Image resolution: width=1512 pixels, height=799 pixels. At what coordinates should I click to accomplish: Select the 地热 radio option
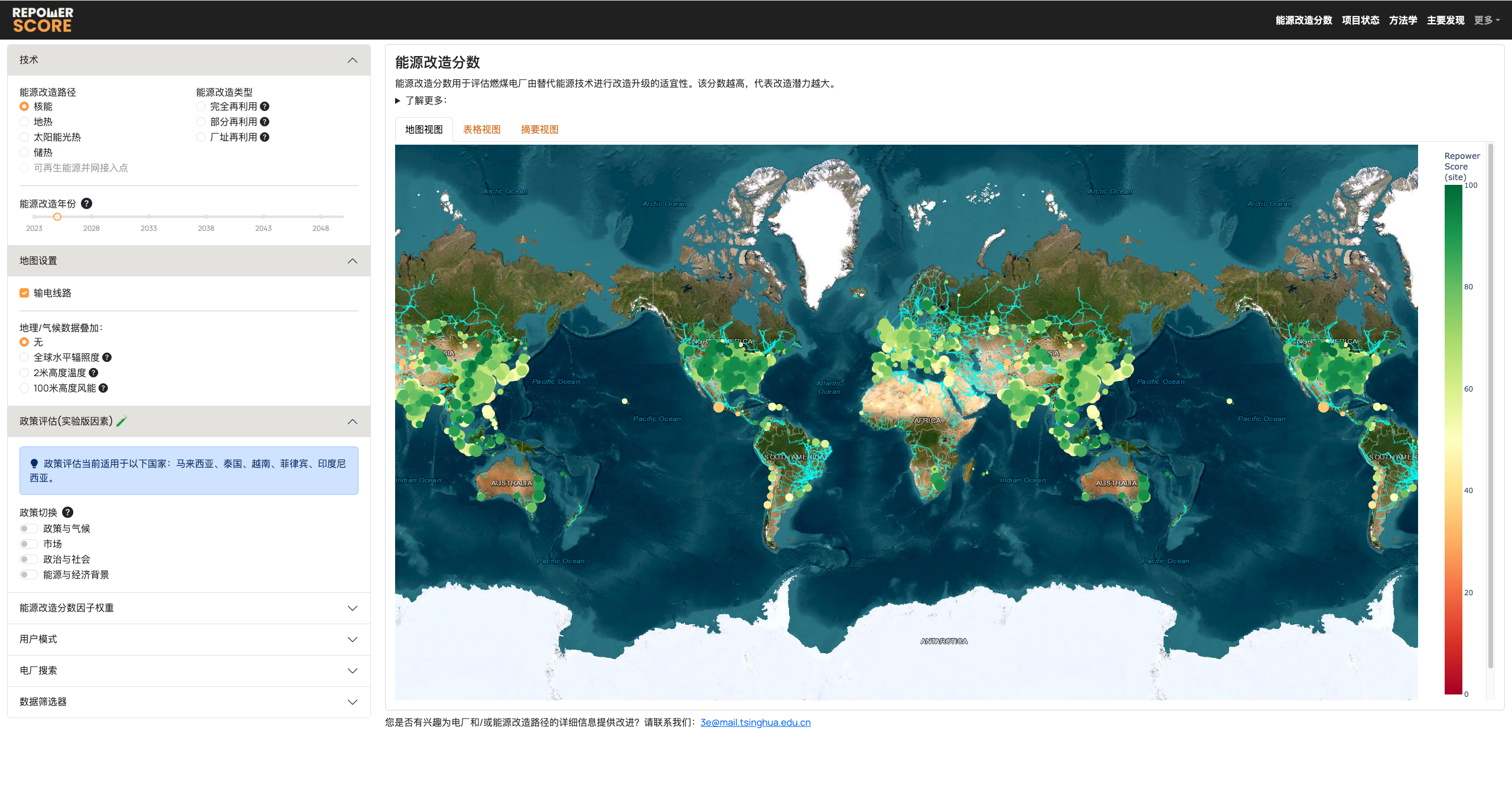click(x=24, y=122)
